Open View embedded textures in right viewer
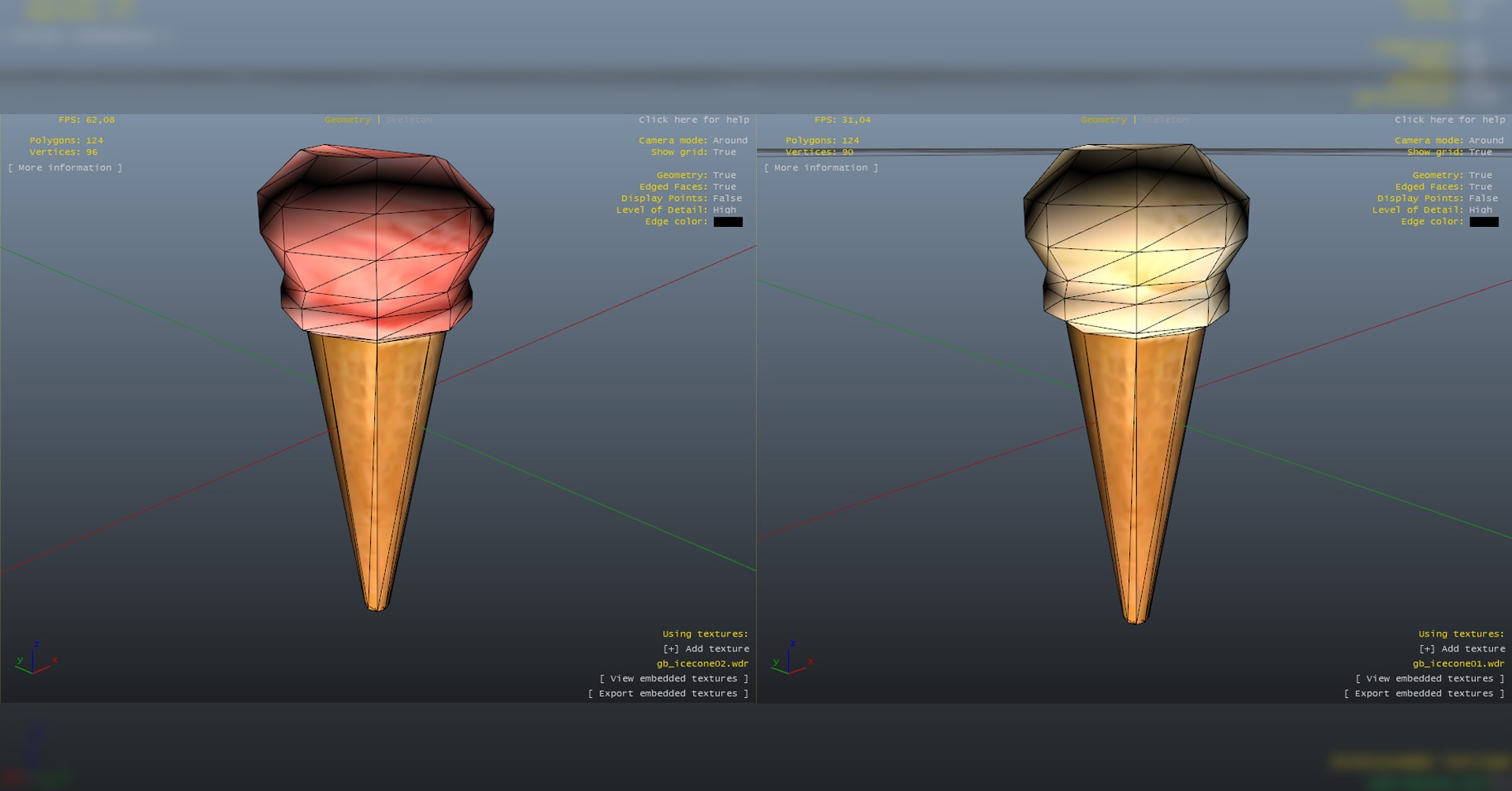 click(x=1429, y=678)
